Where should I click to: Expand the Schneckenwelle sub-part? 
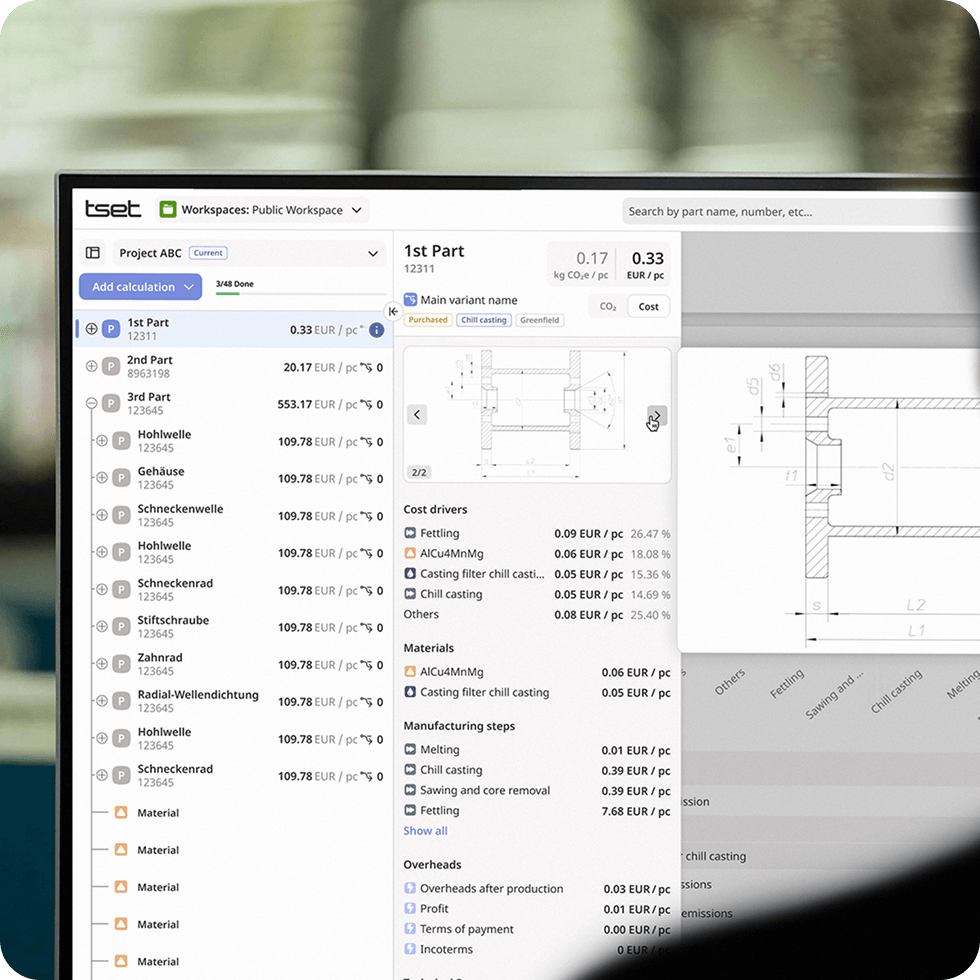pos(102,515)
